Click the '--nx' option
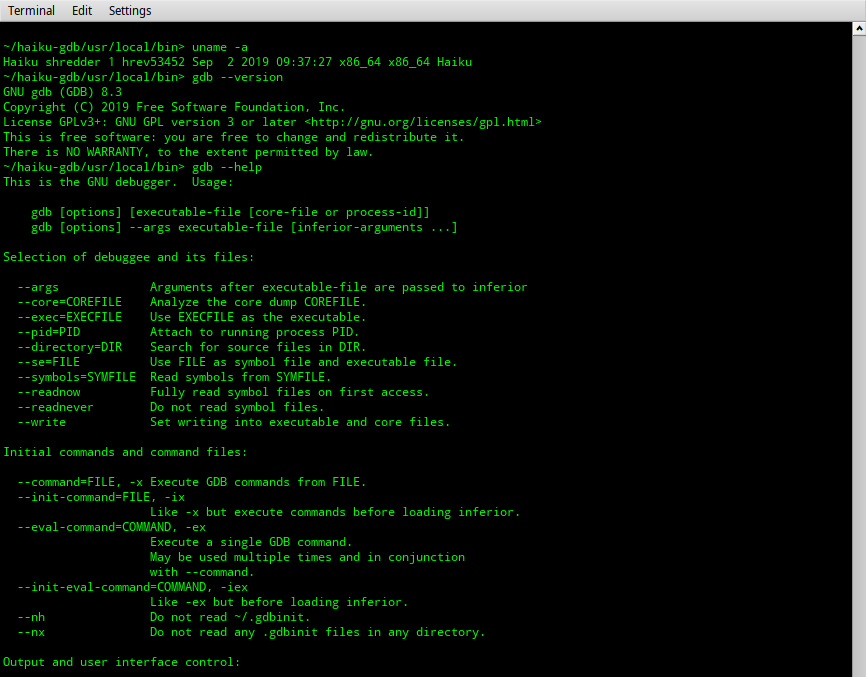This screenshot has width=866, height=677. tap(31, 632)
